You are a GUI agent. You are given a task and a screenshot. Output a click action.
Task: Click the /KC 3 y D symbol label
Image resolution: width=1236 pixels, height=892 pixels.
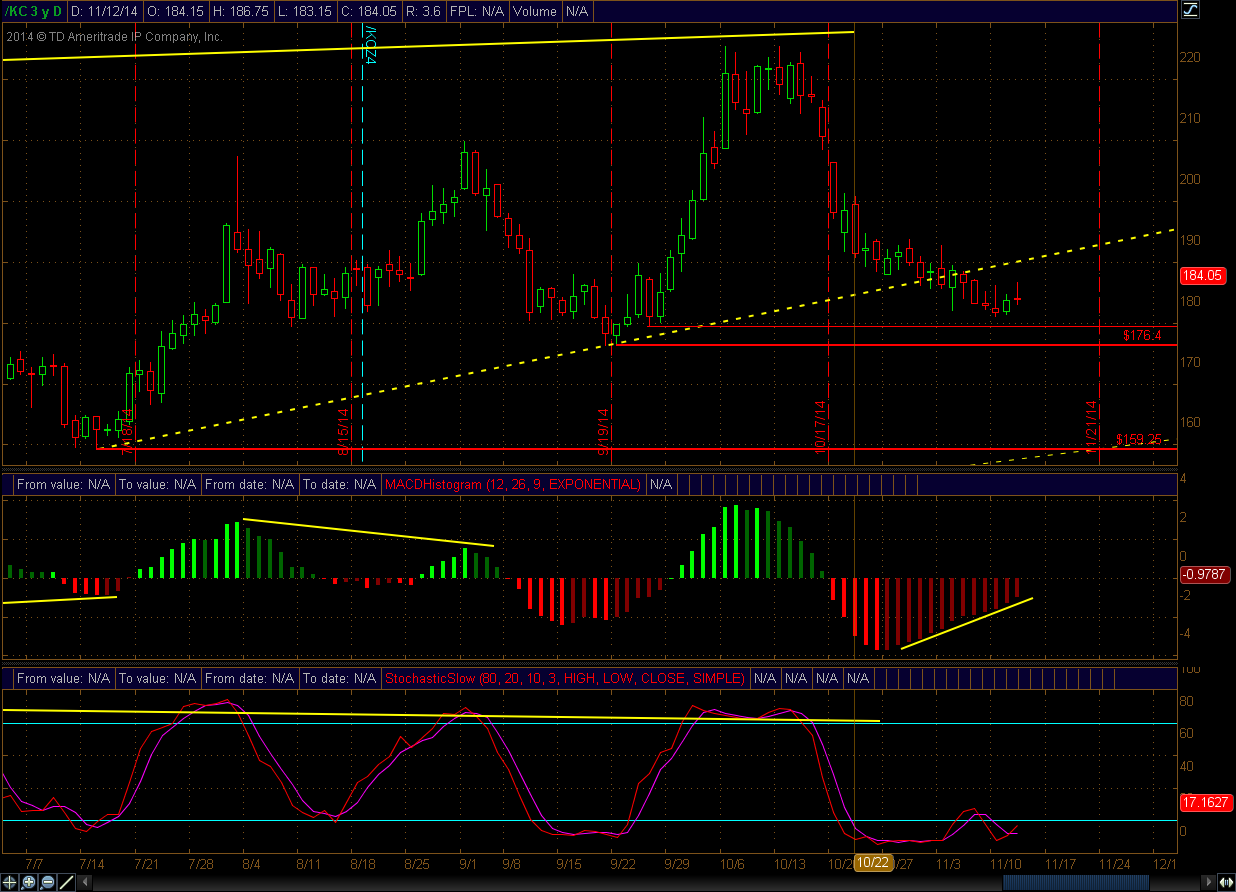pyautogui.click(x=34, y=11)
